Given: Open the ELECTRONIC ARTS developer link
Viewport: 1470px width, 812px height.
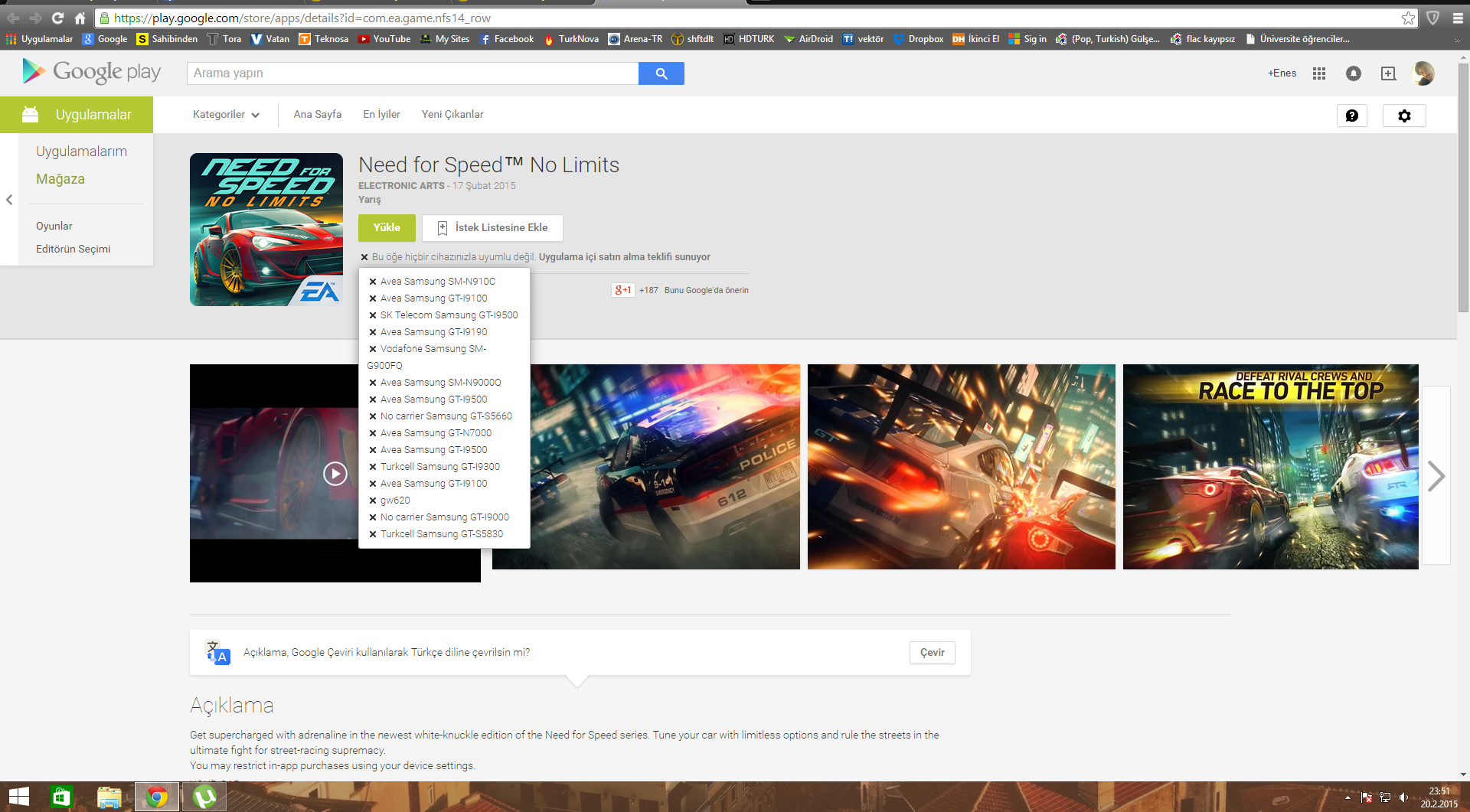Looking at the screenshot, I should 401,186.
